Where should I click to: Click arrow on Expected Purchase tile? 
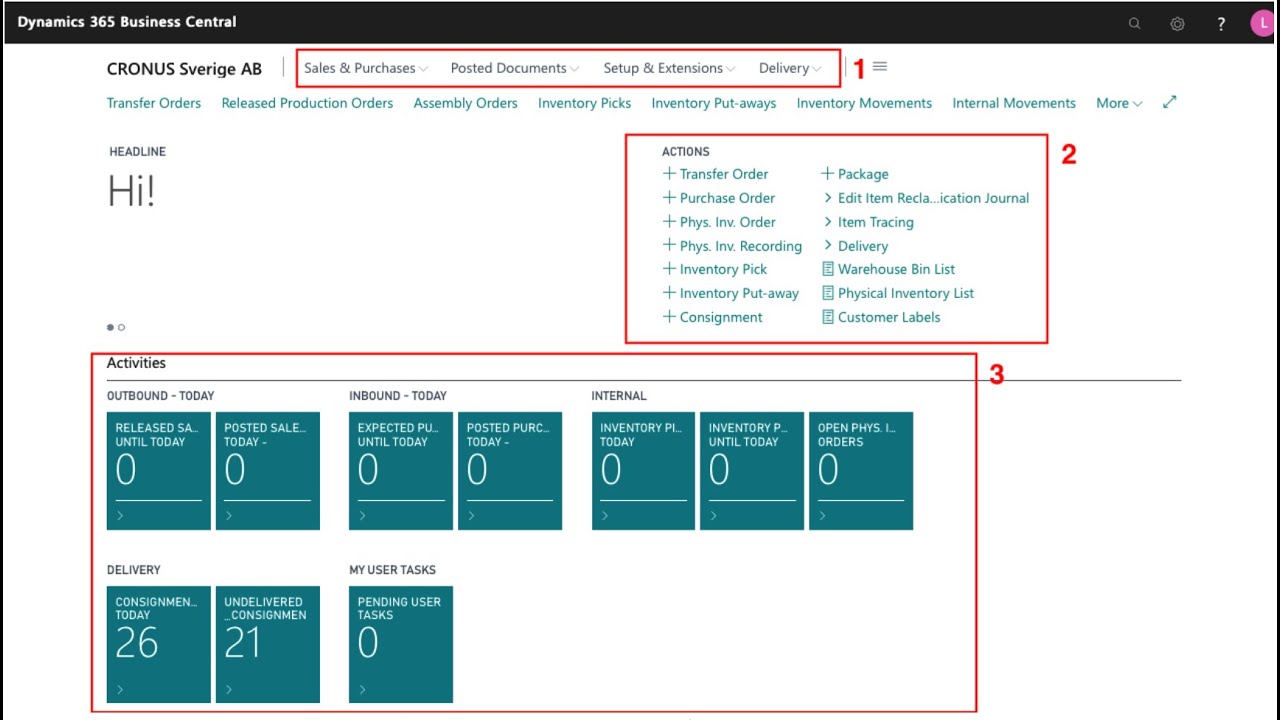(x=362, y=516)
